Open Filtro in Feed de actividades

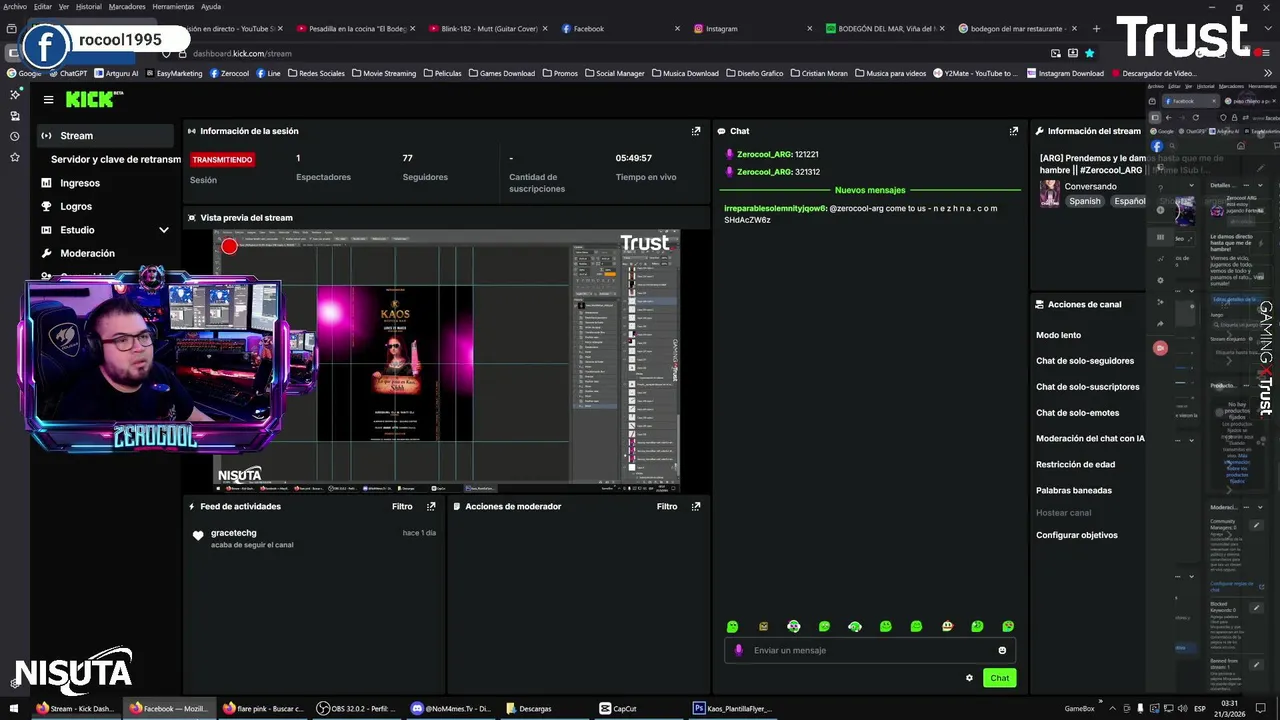pyautogui.click(x=402, y=506)
